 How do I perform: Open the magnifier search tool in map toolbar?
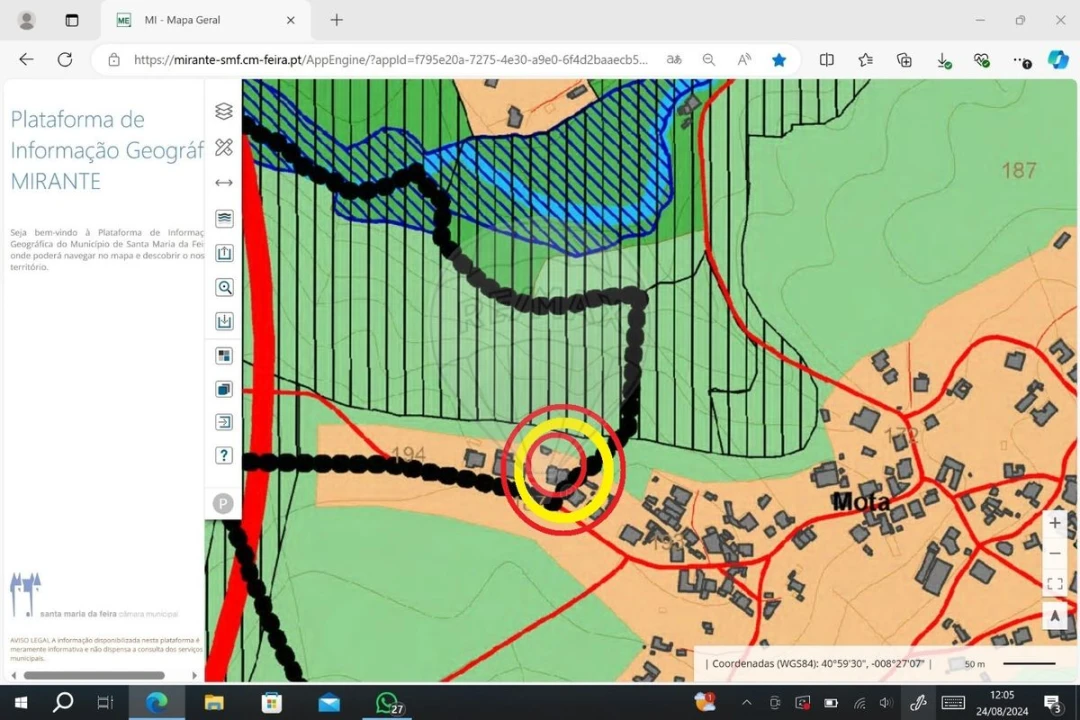pos(224,288)
